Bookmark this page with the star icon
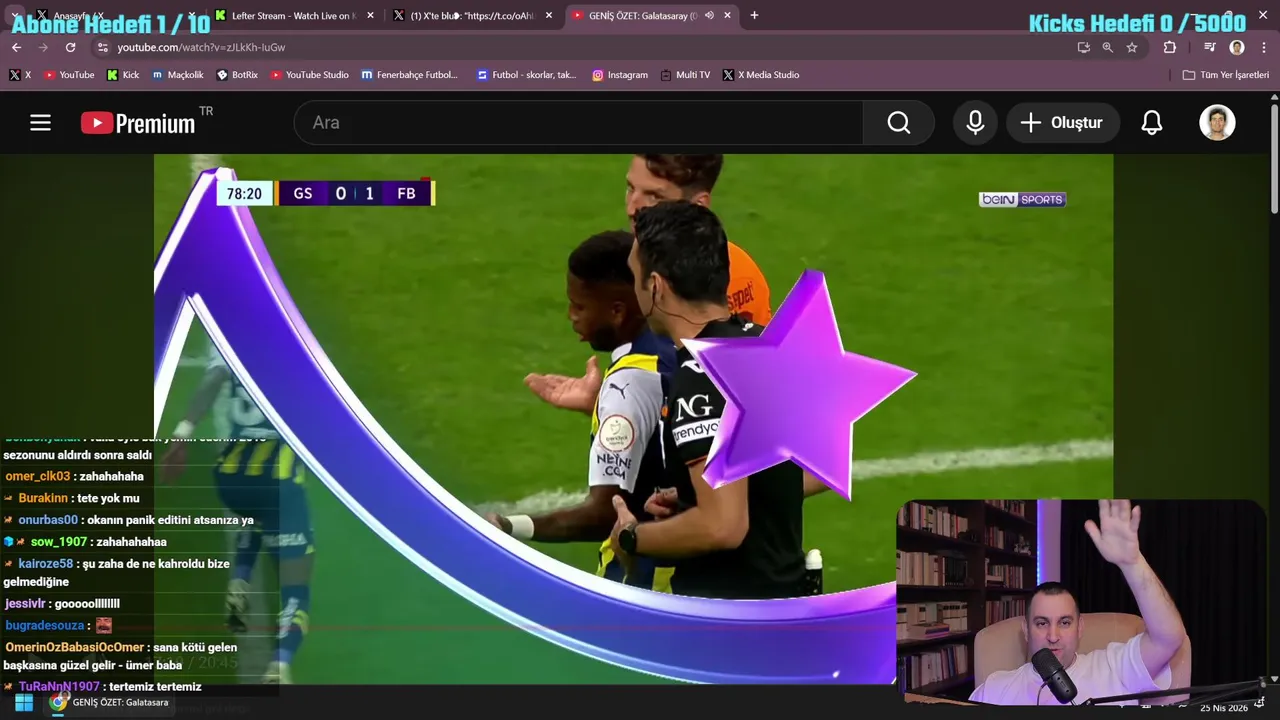This screenshot has width=1280, height=720. pyautogui.click(x=1132, y=47)
